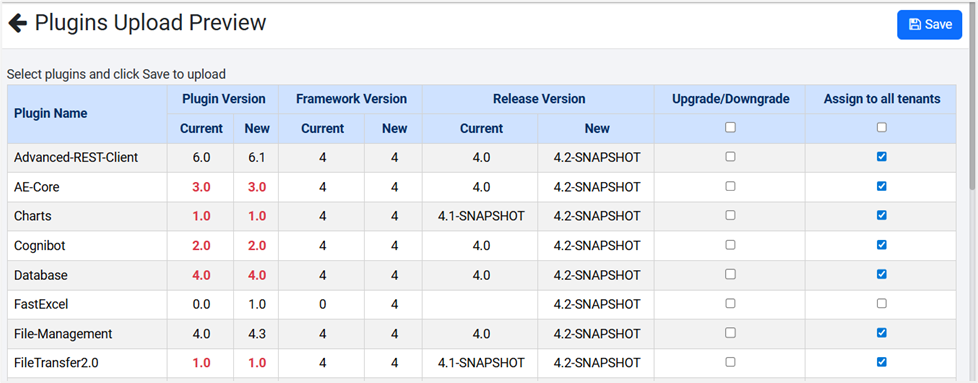Image resolution: width=978 pixels, height=383 pixels.
Task: Click the red current version 3.0 for AE-Core
Action: click(201, 187)
